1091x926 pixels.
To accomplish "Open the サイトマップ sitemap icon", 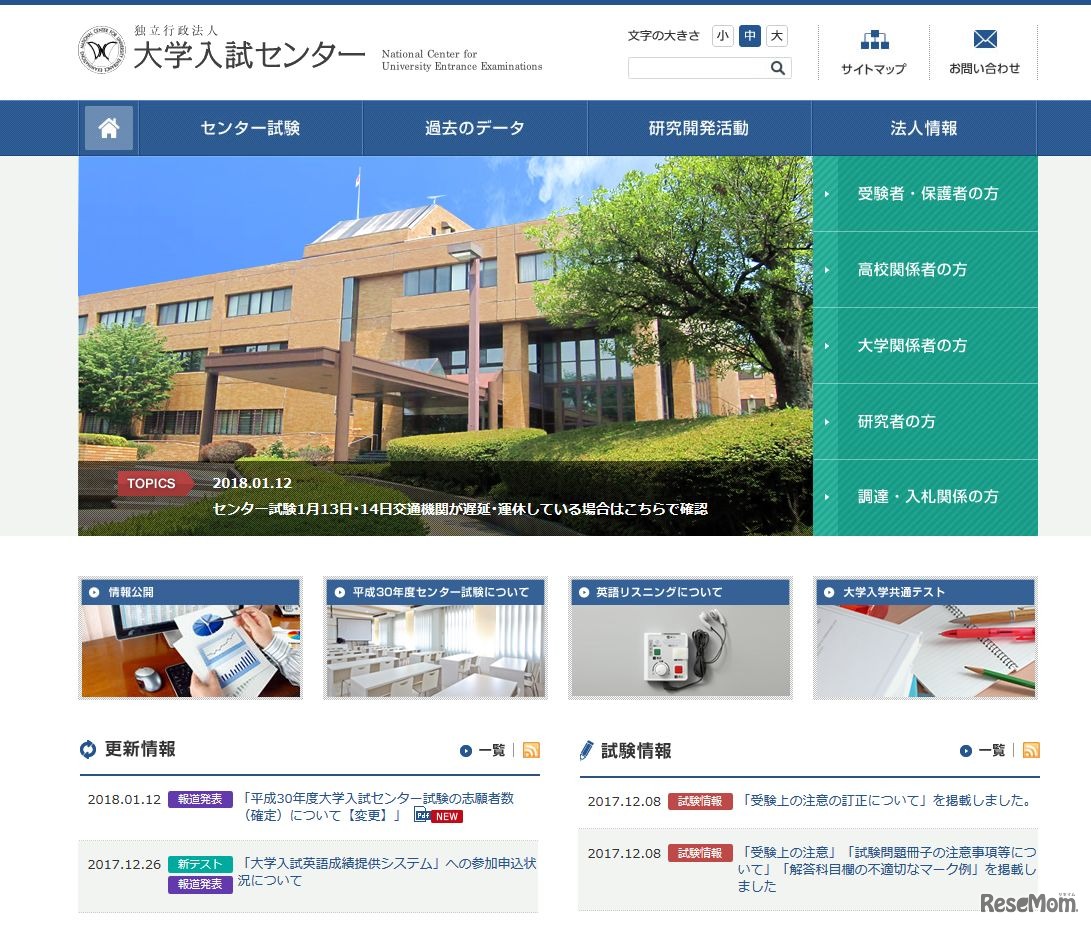I will click(874, 40).
